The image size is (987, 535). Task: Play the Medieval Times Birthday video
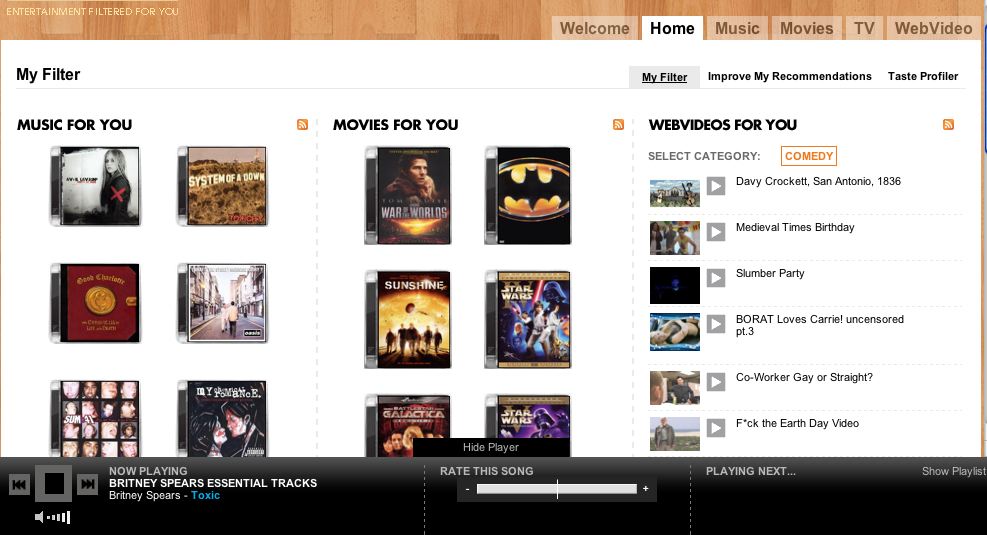click(x=716, y=232)
